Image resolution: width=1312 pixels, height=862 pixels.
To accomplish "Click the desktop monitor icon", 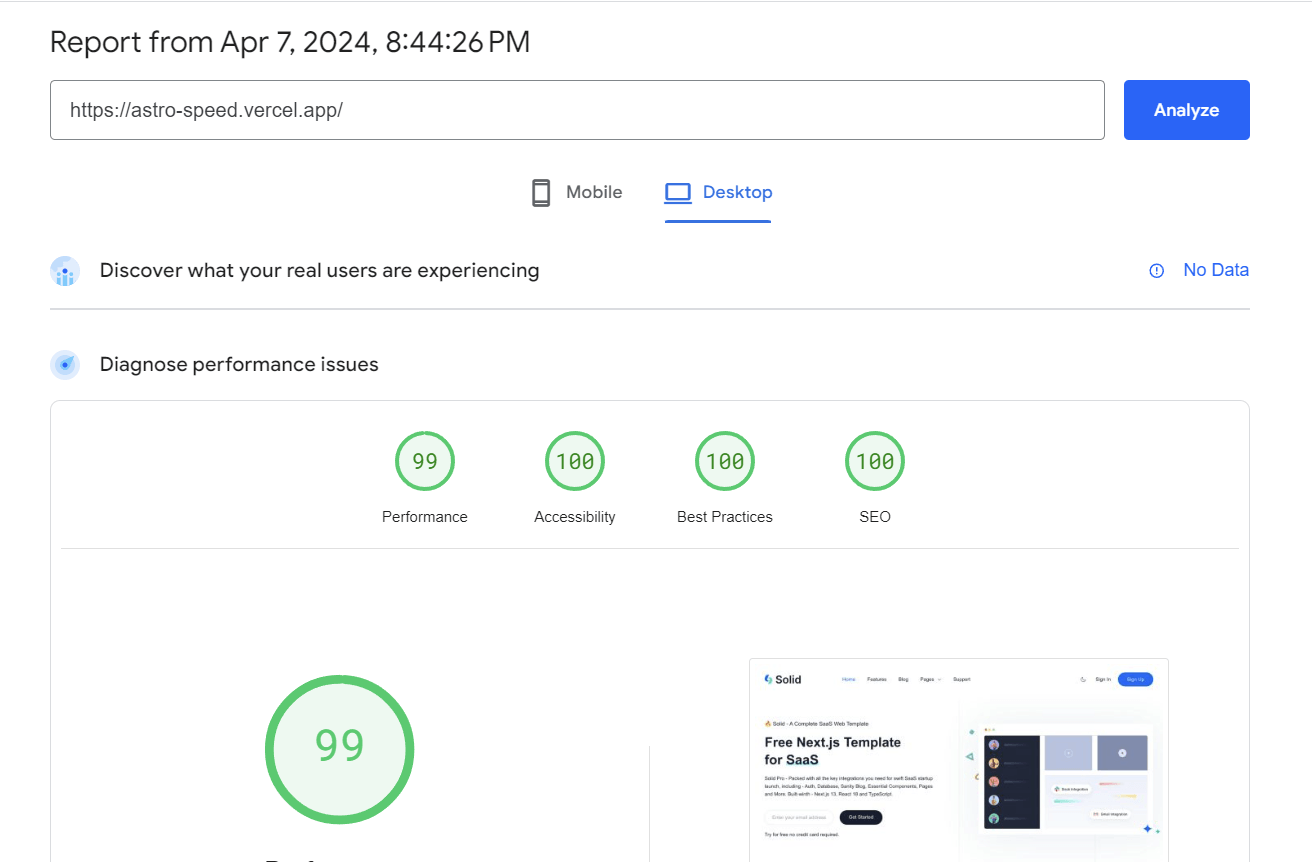I will pyautogui.click(x=678, y=192).
